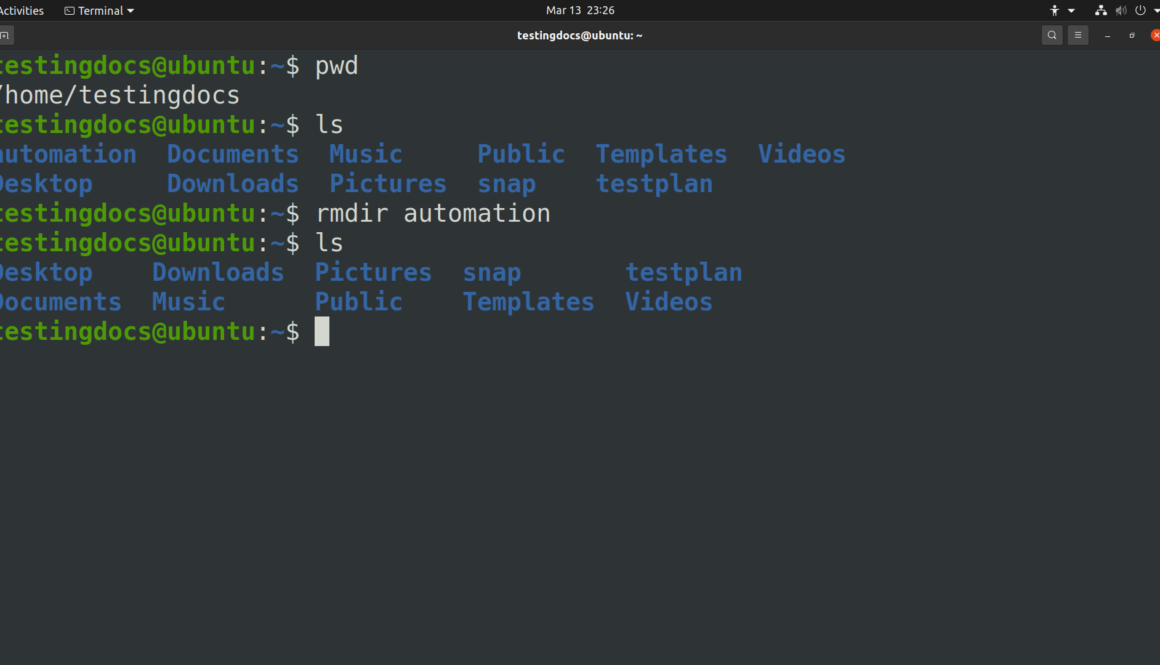Restore the terminal window size
This screenshot has width=1160, height=665.
click(1132, 35)
